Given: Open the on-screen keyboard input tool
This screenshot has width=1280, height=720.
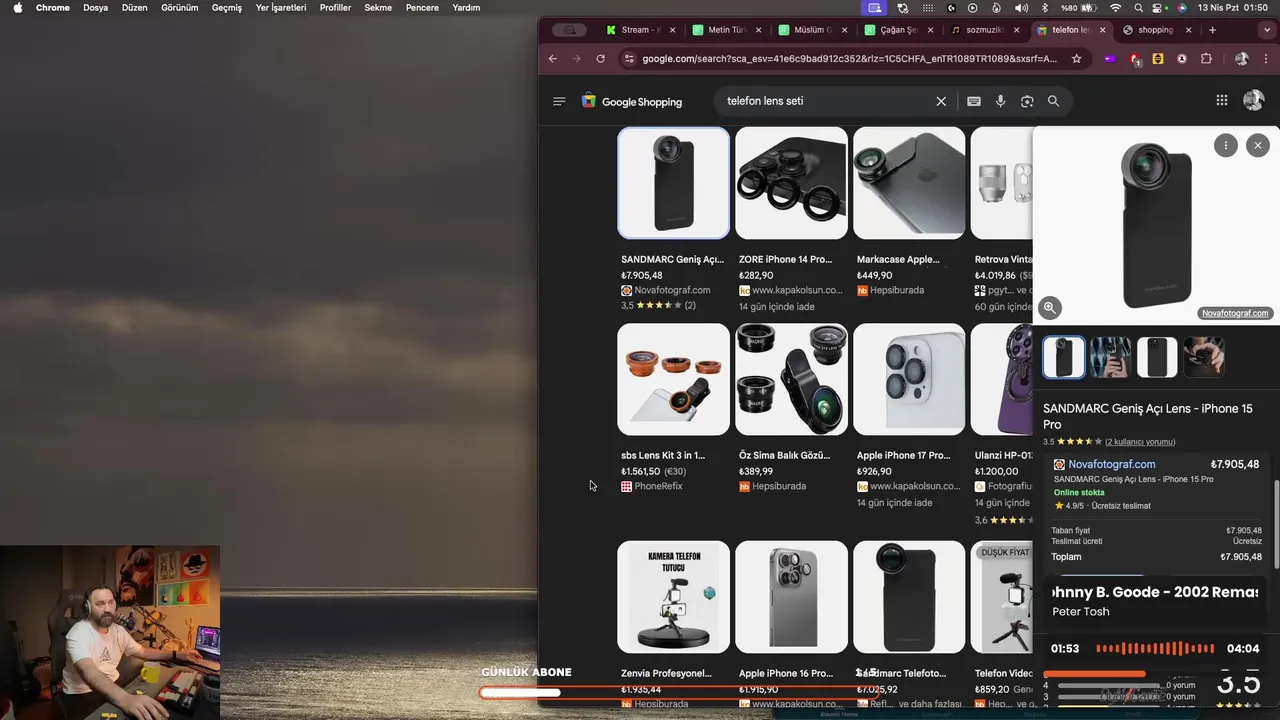Looking at the screenshot, I should coord(974,101).
